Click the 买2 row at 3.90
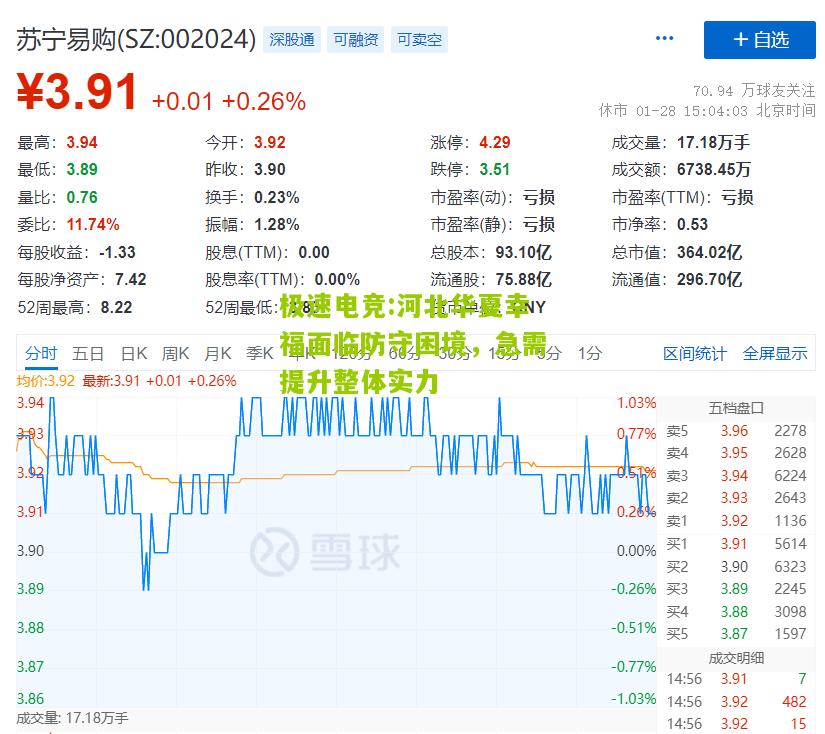 736,567
